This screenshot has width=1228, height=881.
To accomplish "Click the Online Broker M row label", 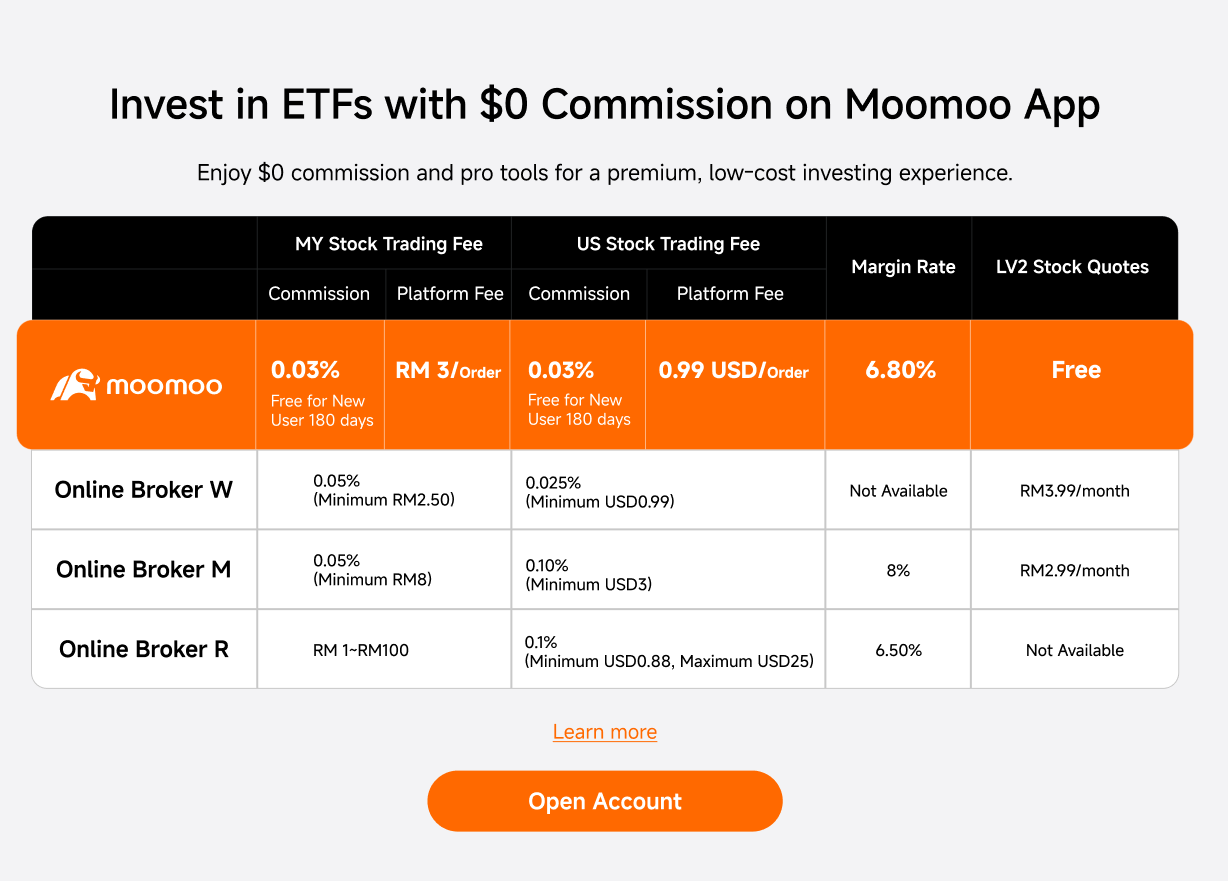I will (144, 570).
